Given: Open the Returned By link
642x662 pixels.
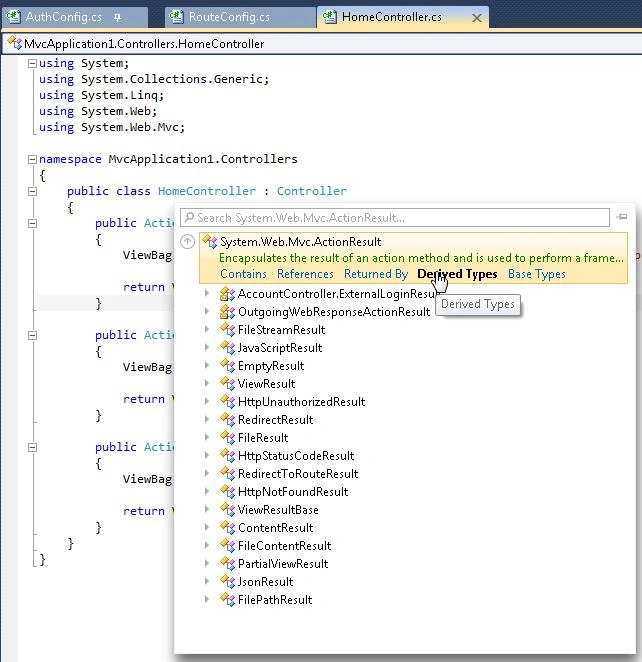Looking at the screenshot, I should click(376, 274).
